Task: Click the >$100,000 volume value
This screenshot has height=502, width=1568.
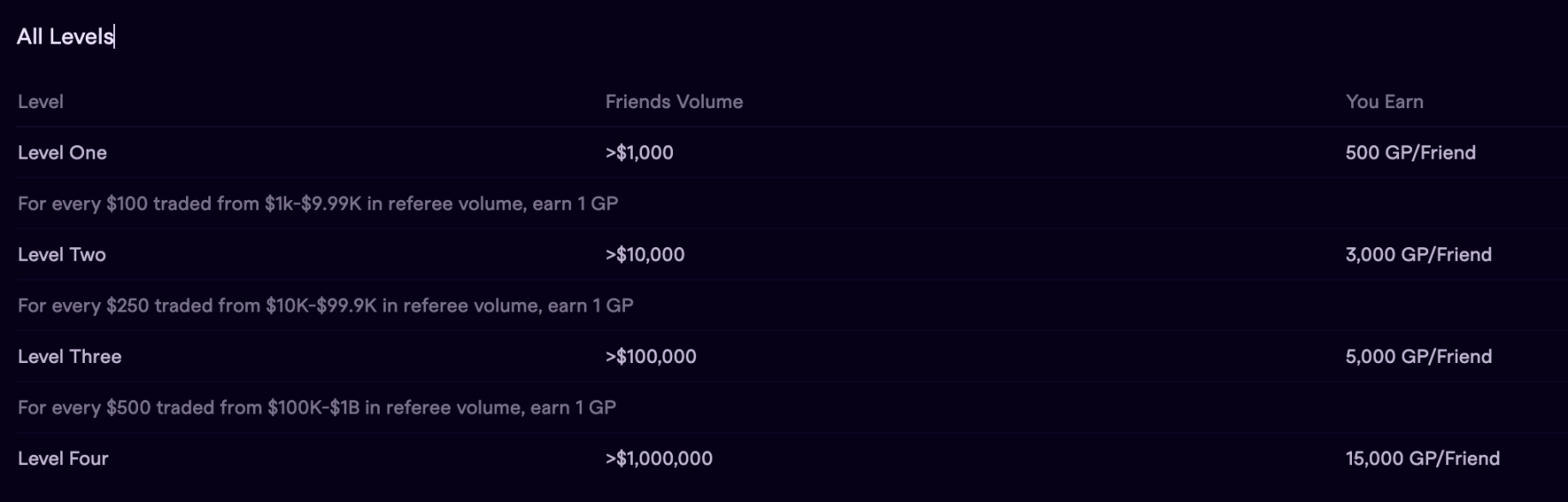Action: click(651, 357)
